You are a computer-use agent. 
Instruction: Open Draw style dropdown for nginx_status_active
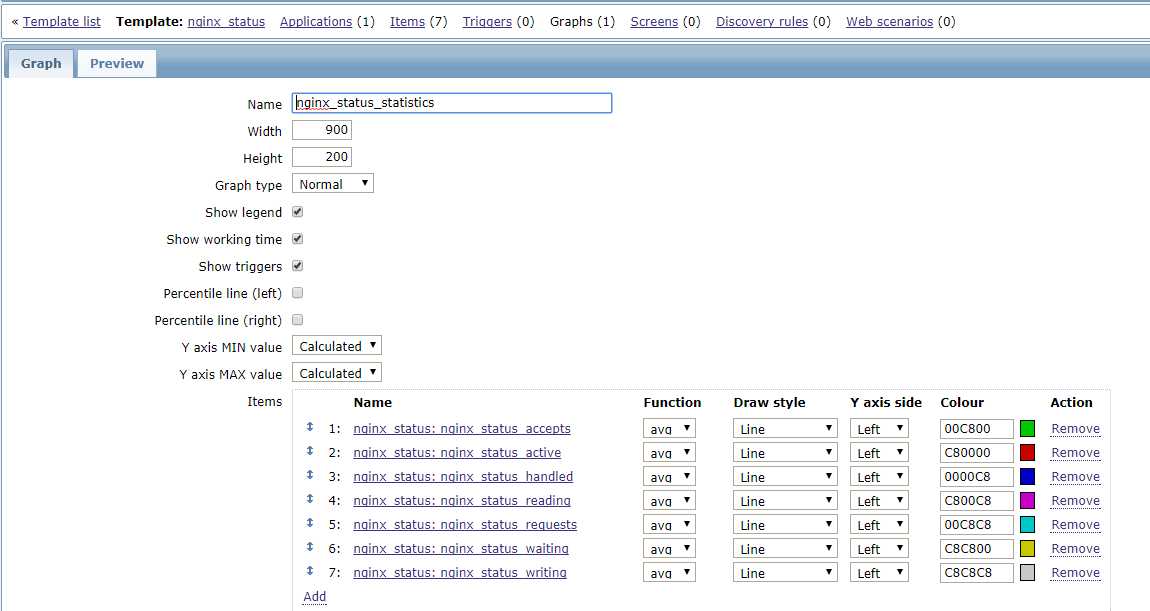point(785,453)
